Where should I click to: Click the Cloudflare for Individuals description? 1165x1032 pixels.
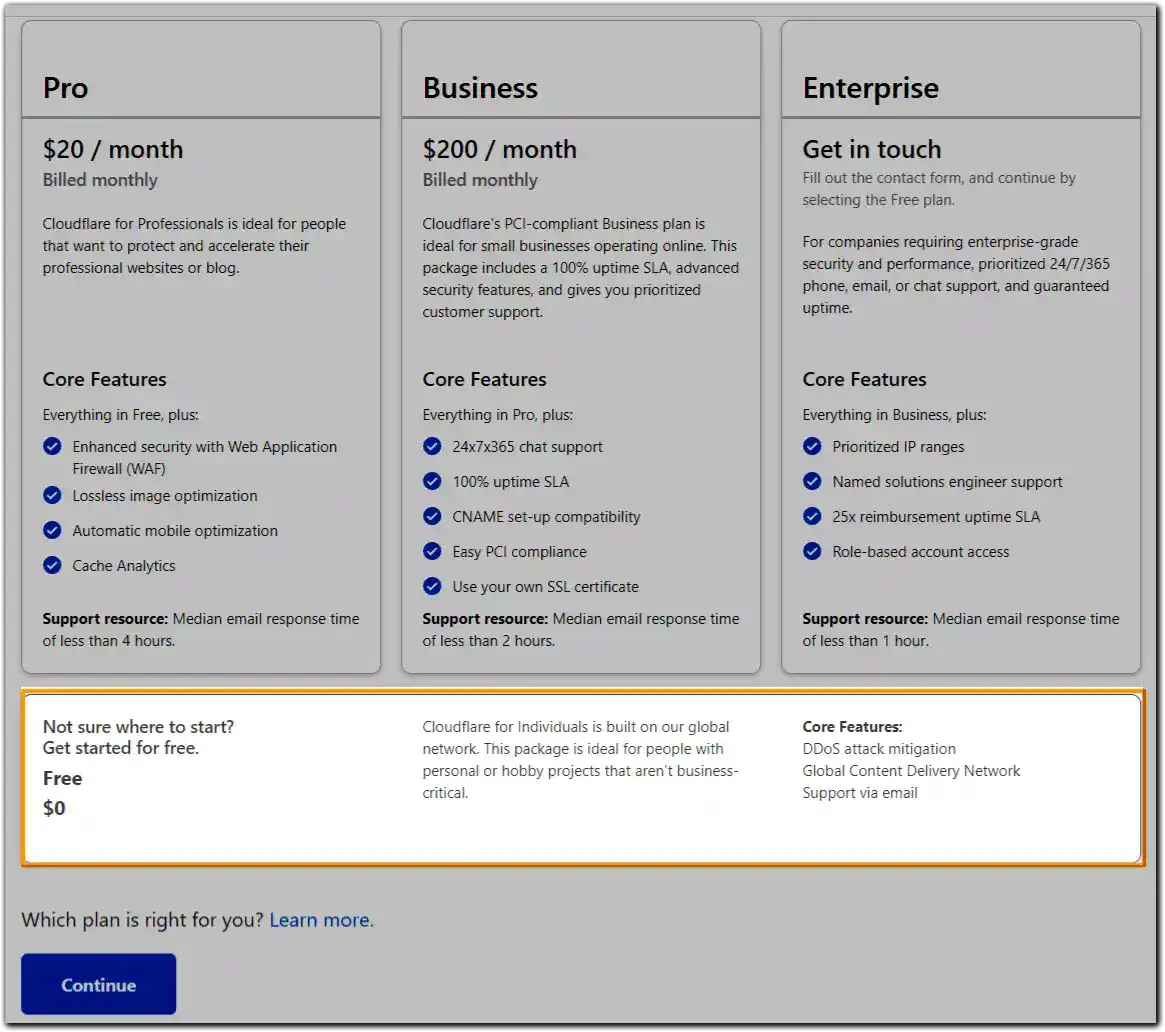[x=580, y=759]
